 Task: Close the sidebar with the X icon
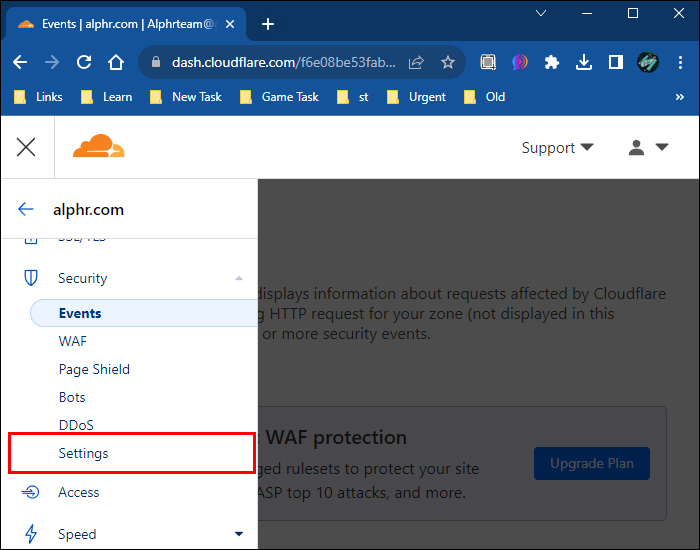[x=26, y=148]
